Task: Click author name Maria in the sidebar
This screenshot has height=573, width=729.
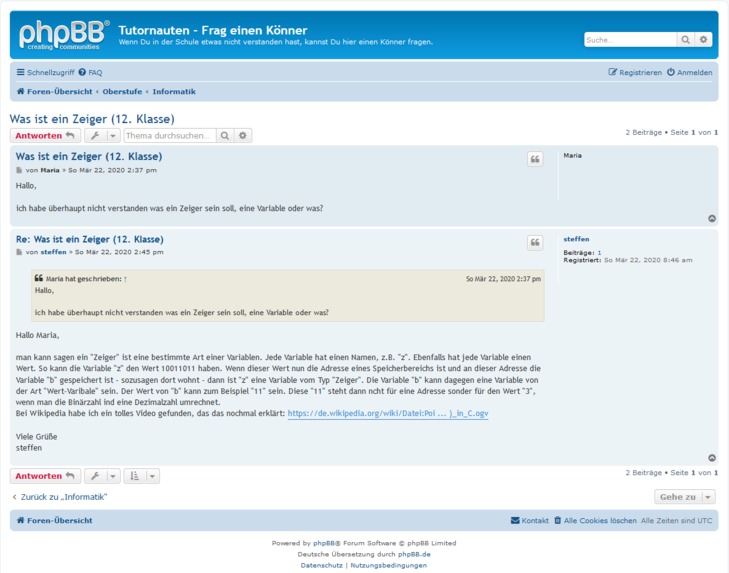Action: (572, 156)
